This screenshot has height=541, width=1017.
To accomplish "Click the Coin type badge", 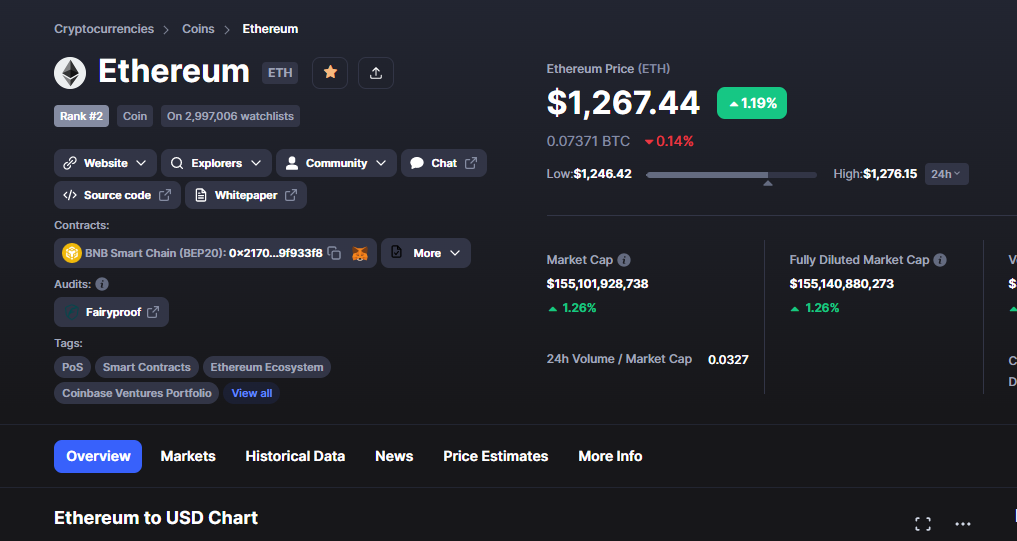I will (x=135, y=116).
